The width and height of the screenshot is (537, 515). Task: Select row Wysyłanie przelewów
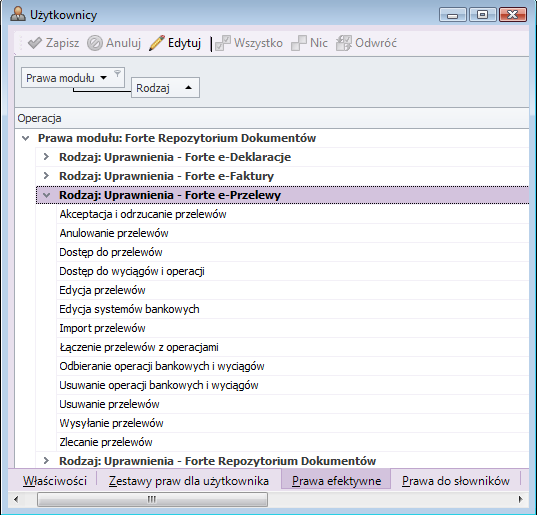pos(293,423)
